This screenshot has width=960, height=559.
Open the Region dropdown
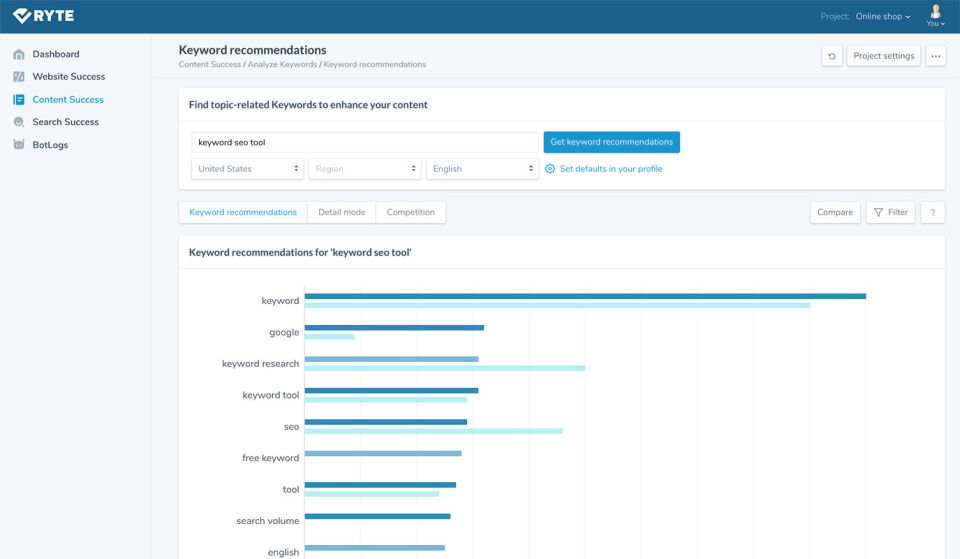pyautogui.click(x=364, y=169)
